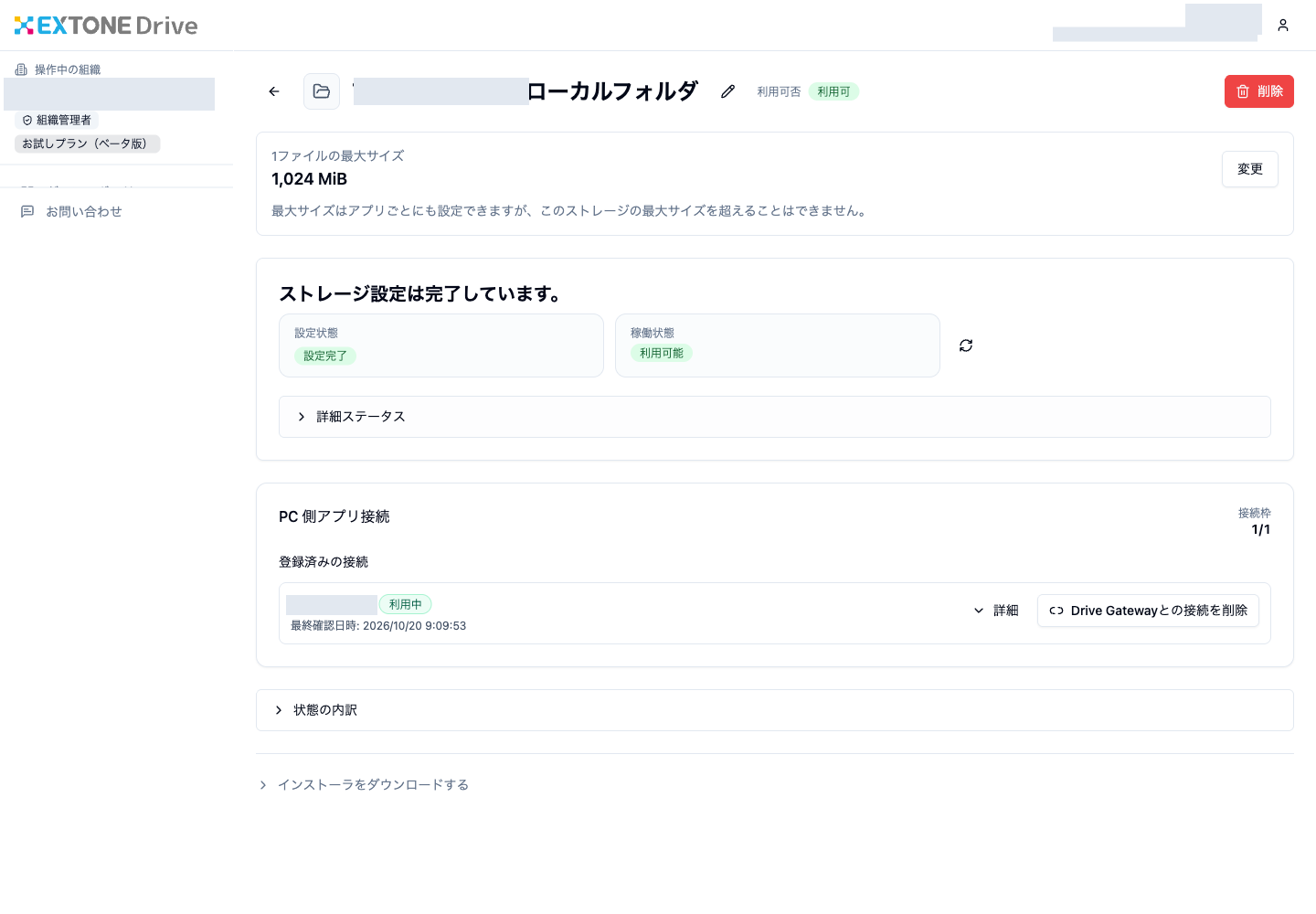Click the folder icon beside the storage title

click(322, 91)
